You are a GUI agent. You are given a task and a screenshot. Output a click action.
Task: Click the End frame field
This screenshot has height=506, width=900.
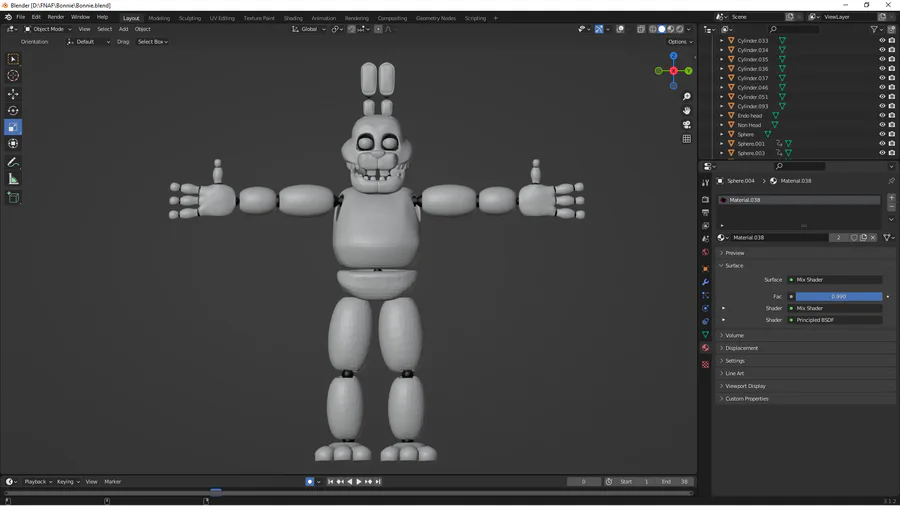(x=675, y=482)
